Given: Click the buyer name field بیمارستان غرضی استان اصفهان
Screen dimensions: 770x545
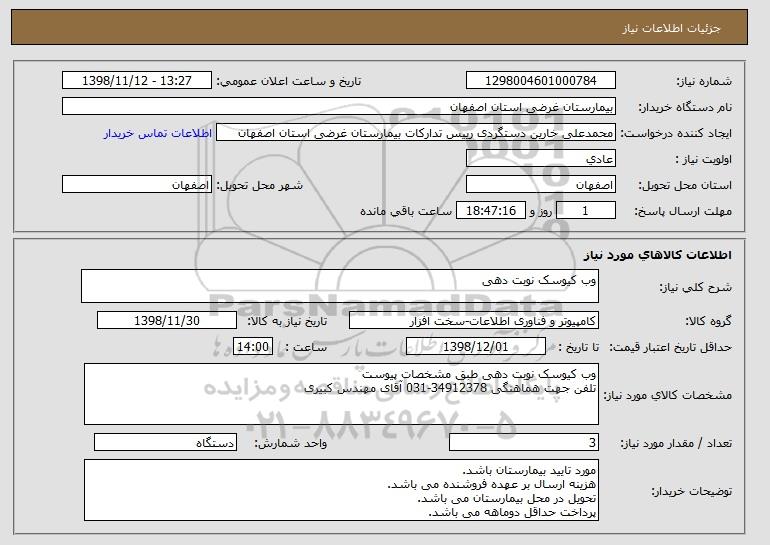Looking at the screenshot, I should [339, 107].
